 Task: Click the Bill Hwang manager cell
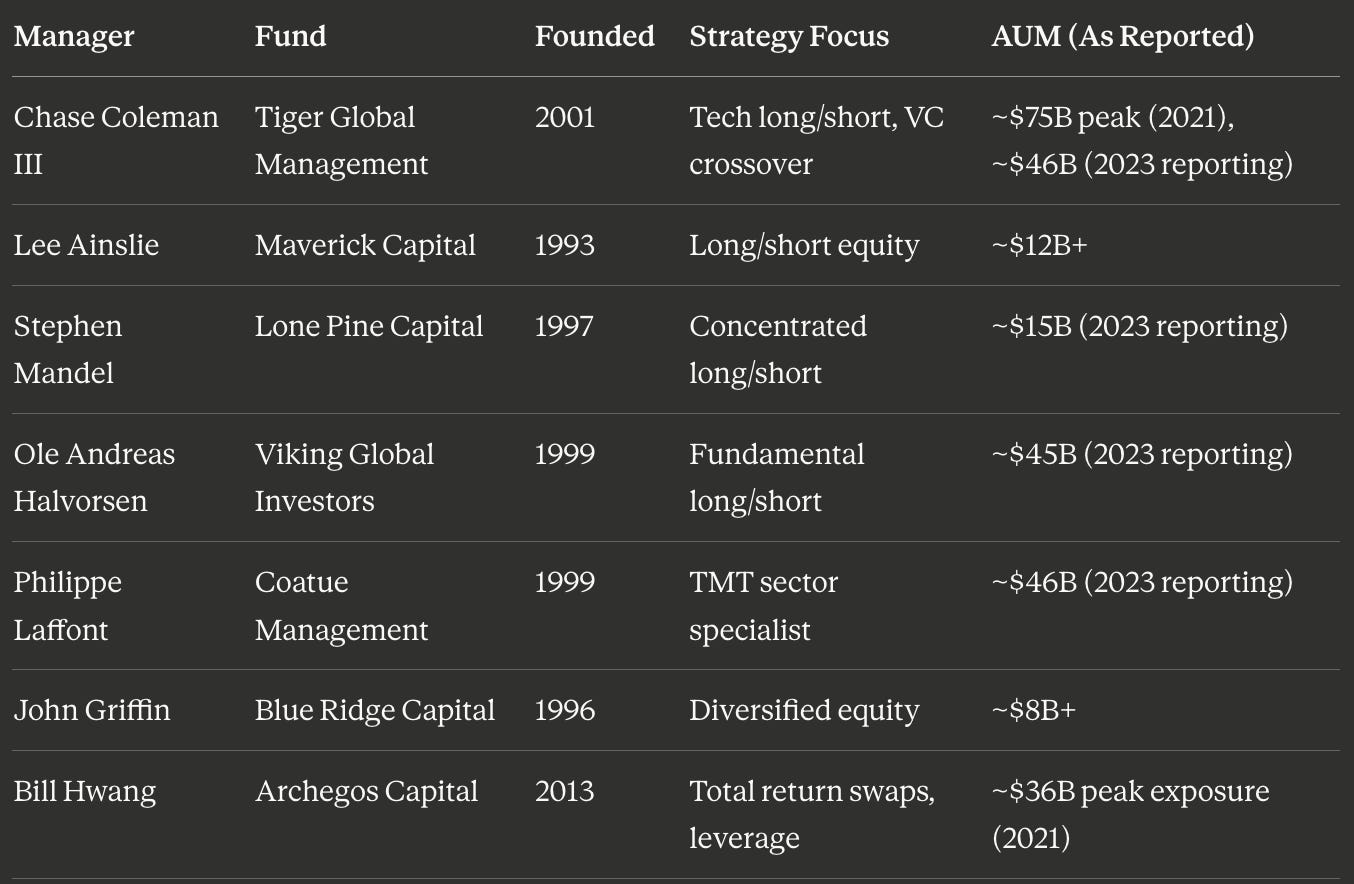[85, 791]
